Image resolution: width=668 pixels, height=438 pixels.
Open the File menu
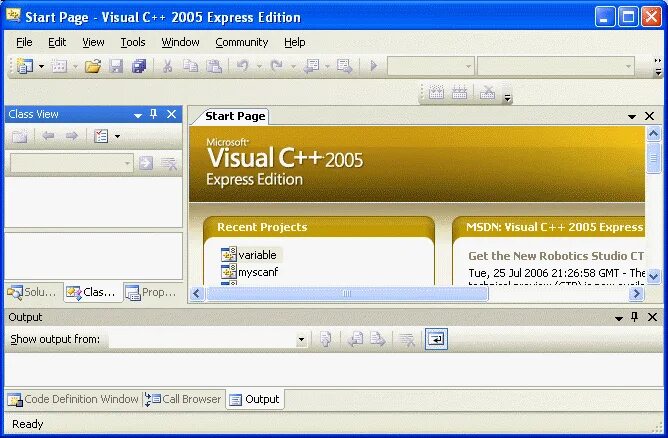point(24,42)
